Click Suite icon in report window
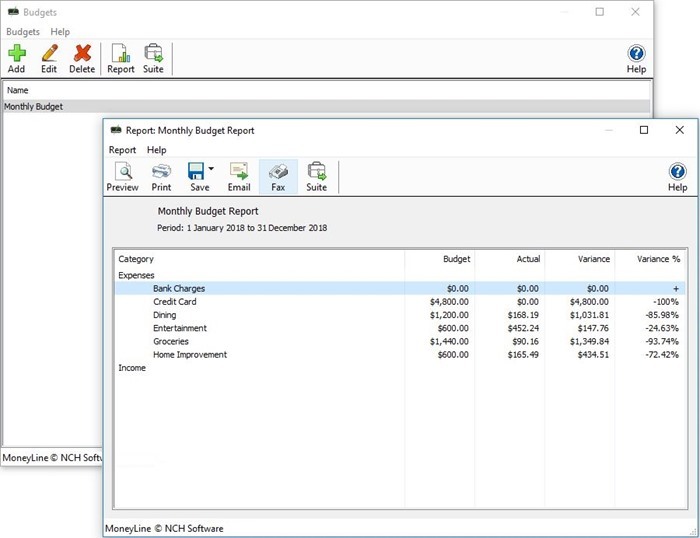The image size is (700, 538). tap(317, 177)
